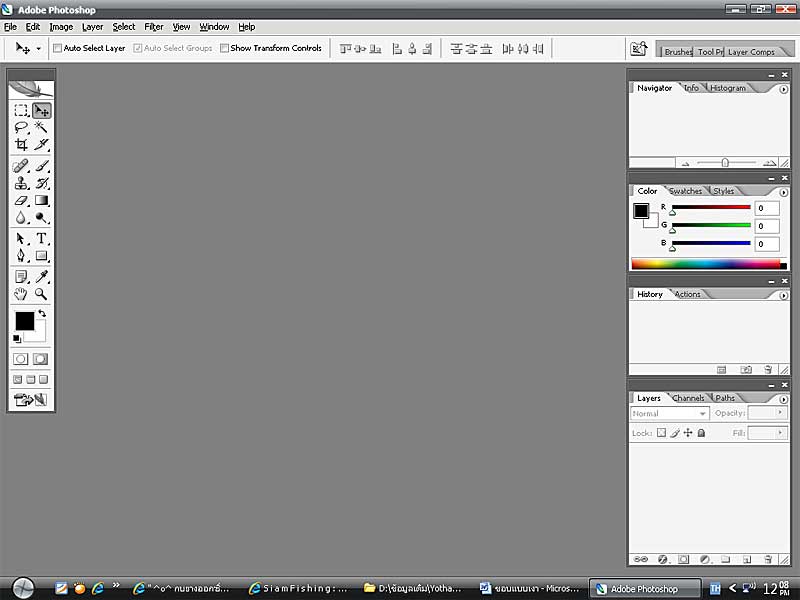
Task: Click the foreground color swatch in toolbox
Action: pyautogui.click(x=24, y=321)
